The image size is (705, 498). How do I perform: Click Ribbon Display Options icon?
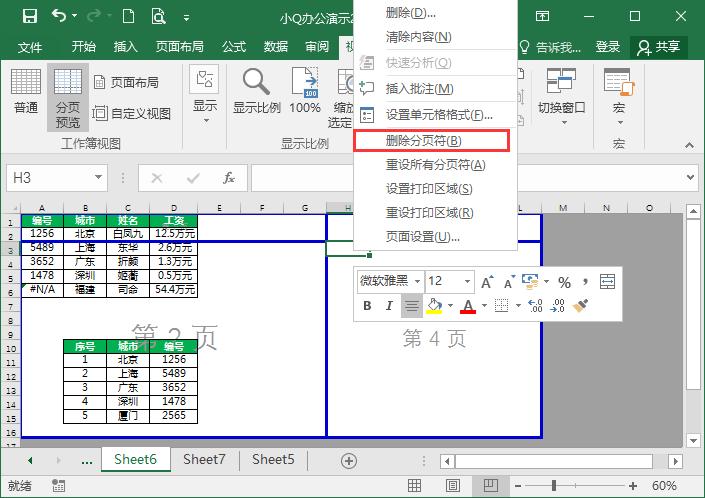point(543,17)
